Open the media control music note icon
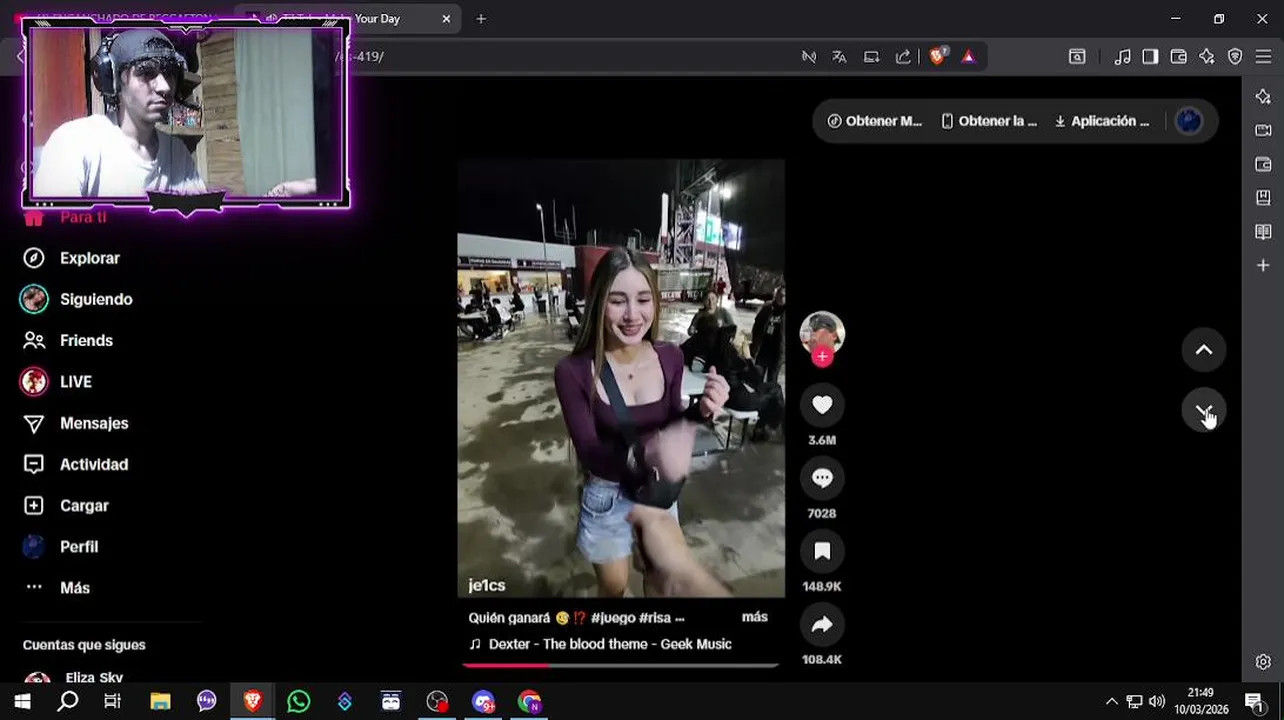The width and height of the screenshot is (1284, 720). 1122,57
